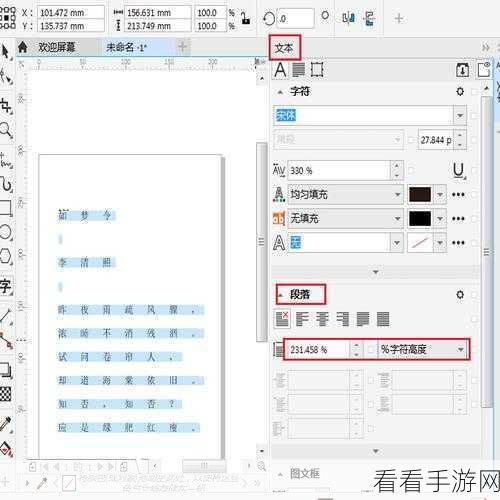
Task: Collapse the 段落 section
Action: 281,295
